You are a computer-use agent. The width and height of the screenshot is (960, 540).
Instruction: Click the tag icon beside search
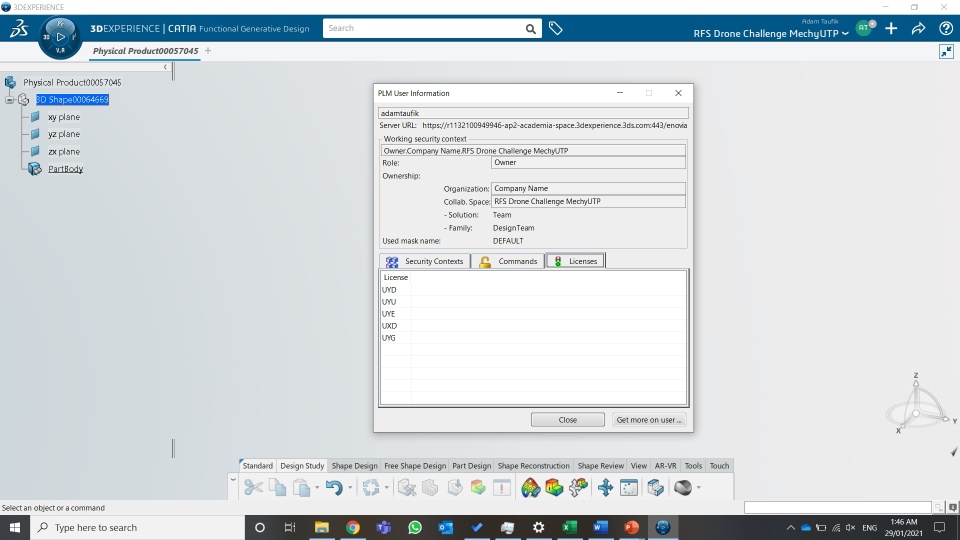point(555,28)
